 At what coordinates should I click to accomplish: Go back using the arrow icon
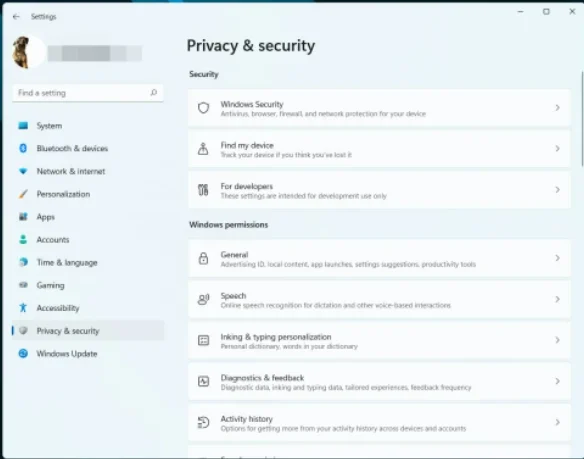16,17
